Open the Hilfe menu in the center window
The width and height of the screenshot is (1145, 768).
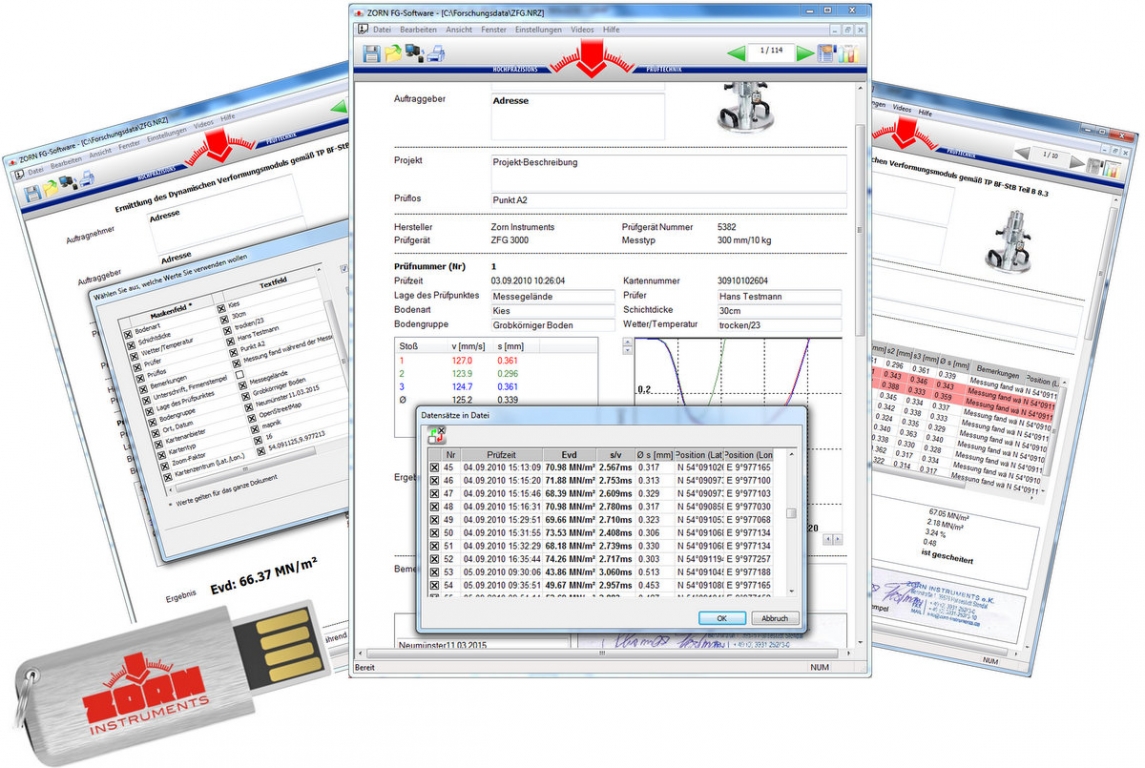click(x=611, y=30)
